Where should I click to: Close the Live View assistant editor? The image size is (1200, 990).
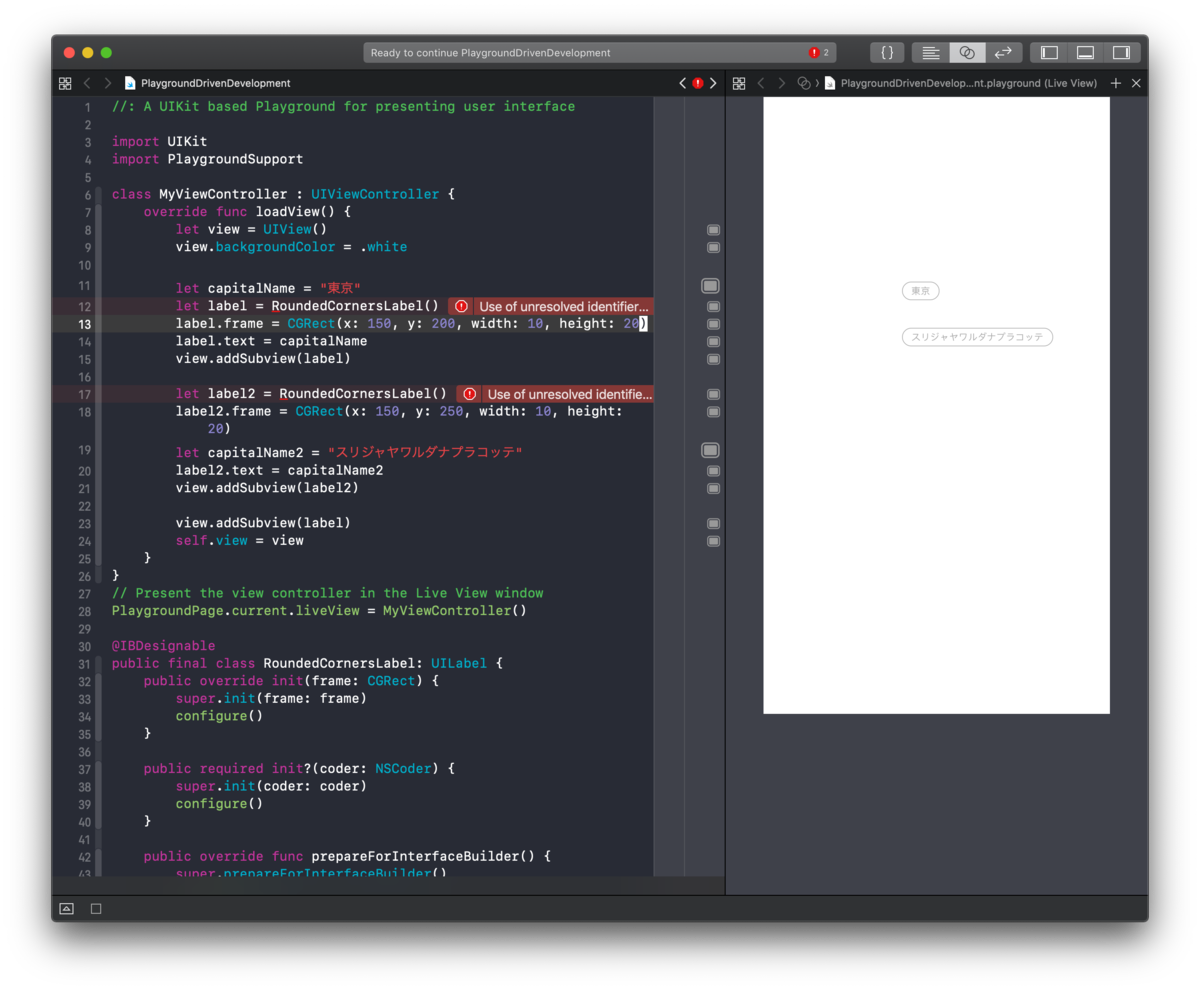pos(1136,83)
